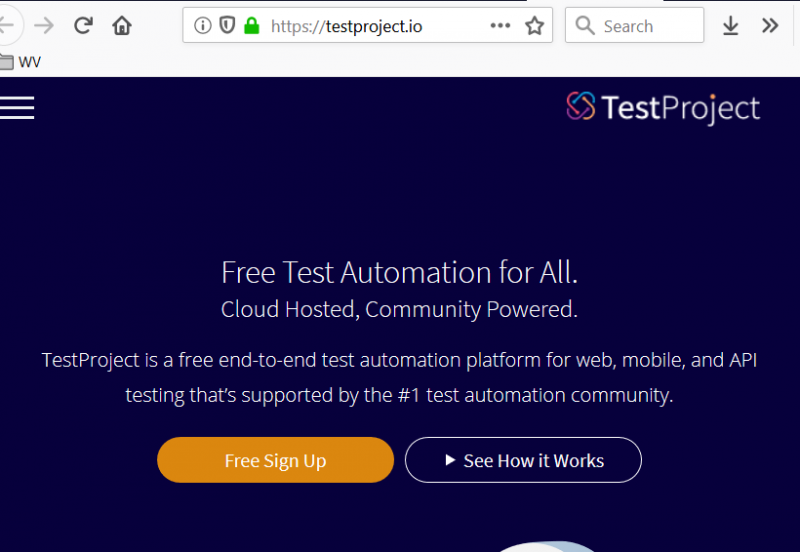Screen dimensions: 800x552
Task: Open page actions three-dot menu
Action: coord(500,25)
